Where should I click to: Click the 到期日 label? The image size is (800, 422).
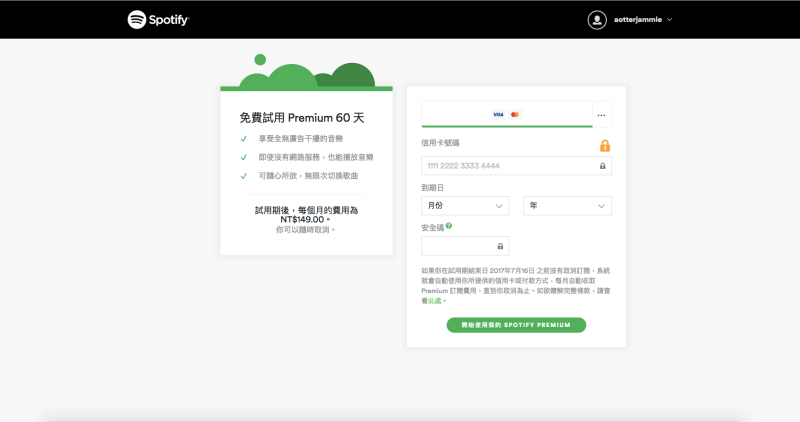coord(432,188)
